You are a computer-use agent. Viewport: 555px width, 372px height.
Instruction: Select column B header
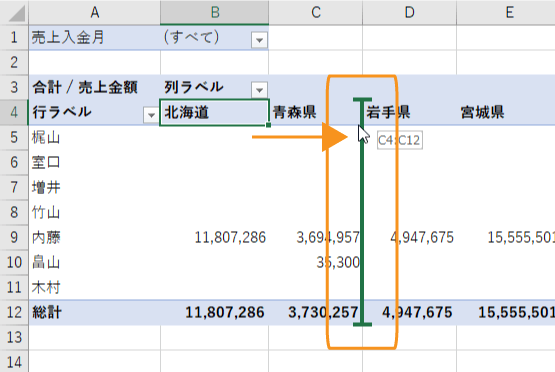(214, 12)
